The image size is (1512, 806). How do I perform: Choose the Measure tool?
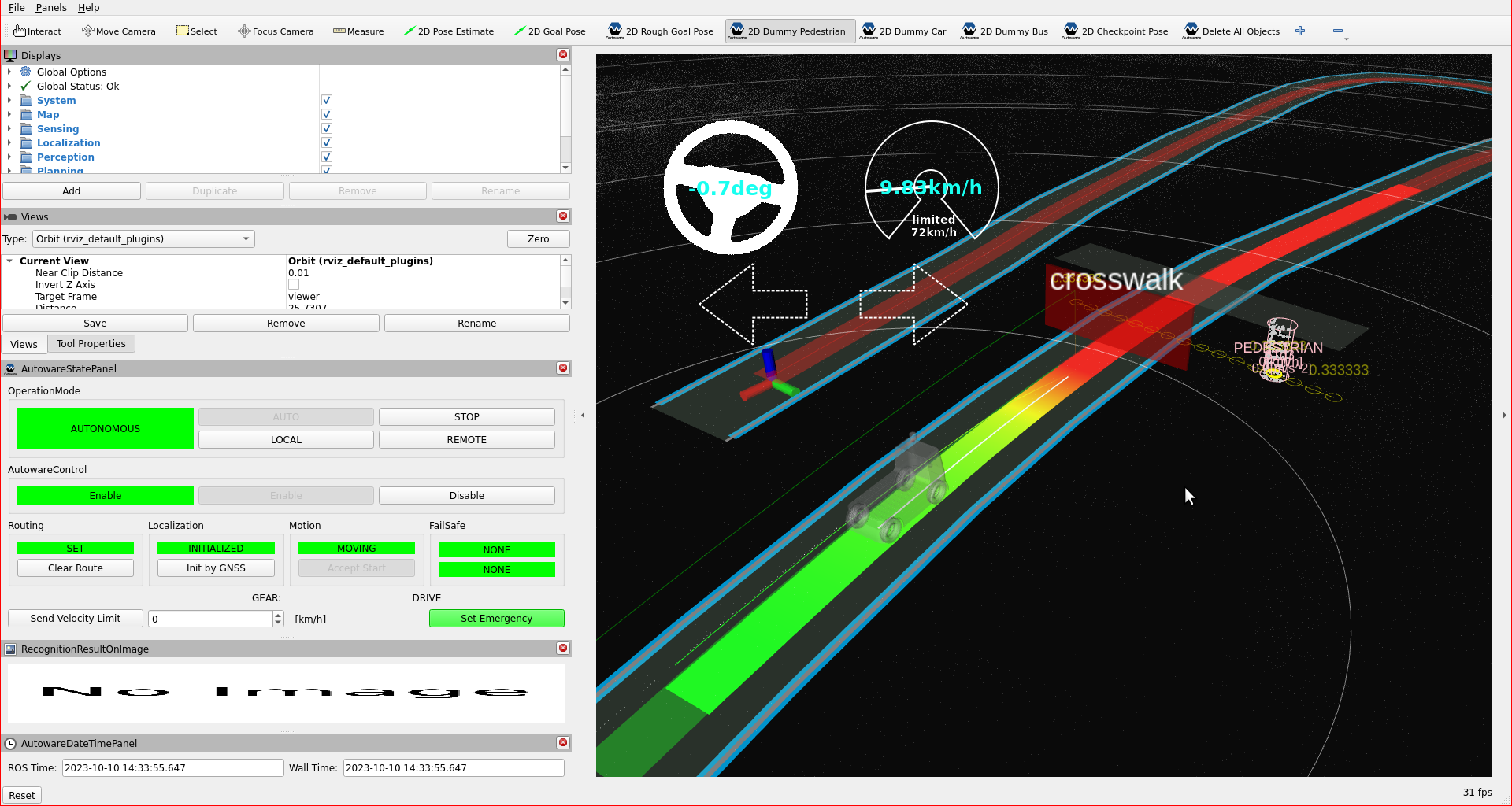pos(358,31)
